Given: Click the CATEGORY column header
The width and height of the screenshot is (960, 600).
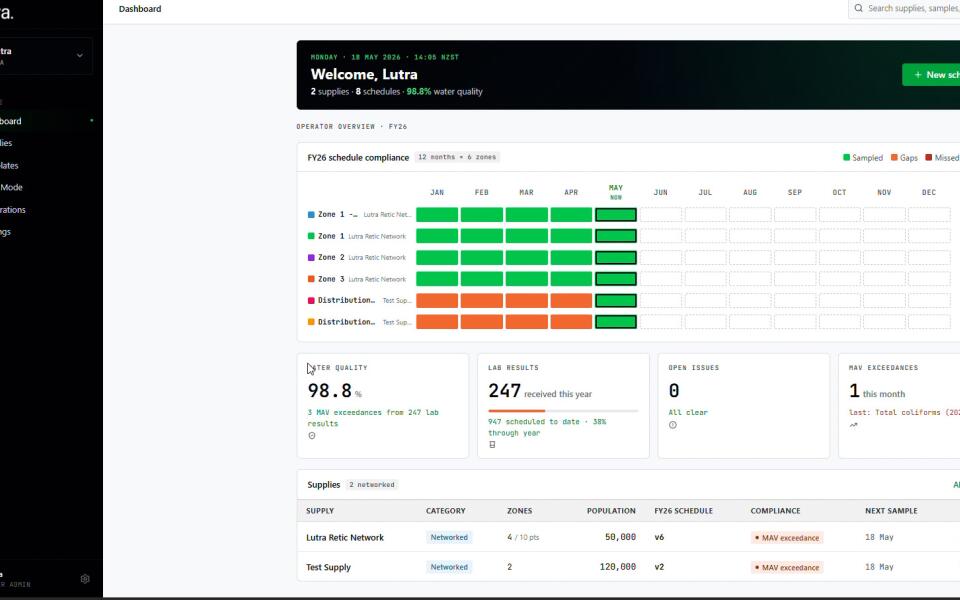Looking at the screenshot, I should click(446, 511).
